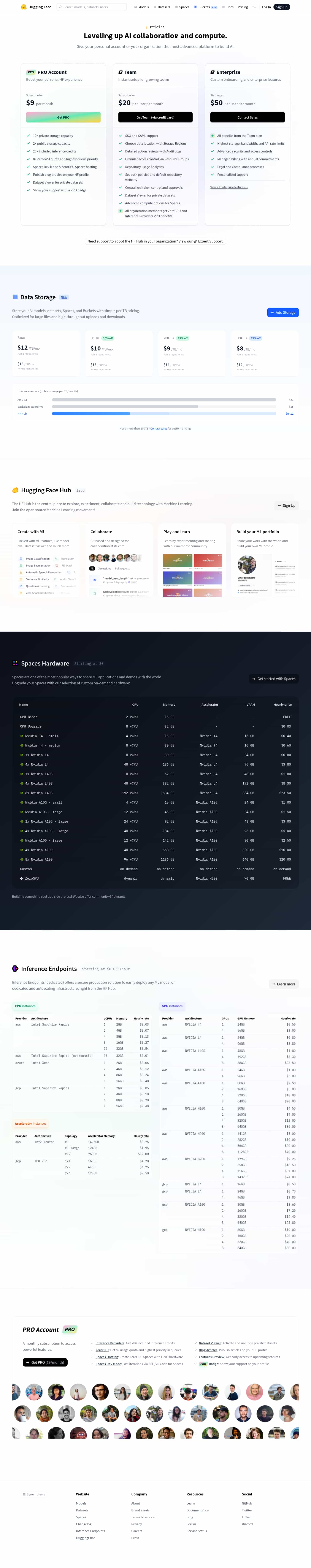
Task: Open View all Enterprise features link
Action: pyautogui.click(x=229, y=187)
